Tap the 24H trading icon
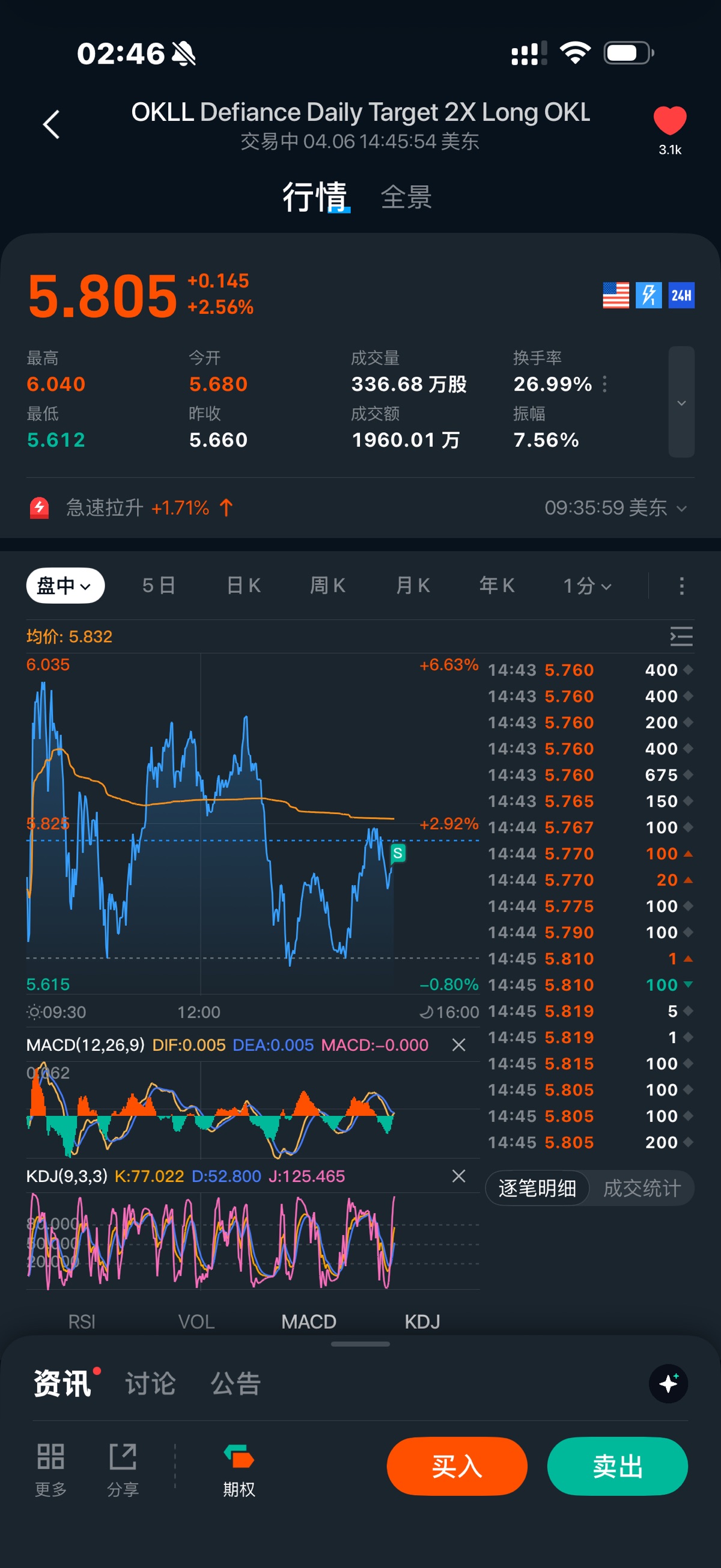The height and width of the screenshot is (1568, 721). pos(681,295)
